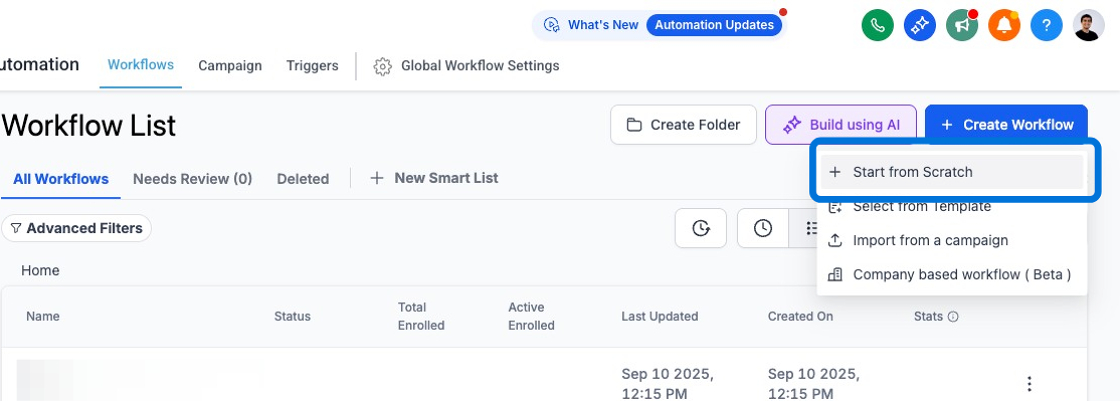Select the All Workflows tab
Screen dimensions: 1120x401
tap(61, 179)
